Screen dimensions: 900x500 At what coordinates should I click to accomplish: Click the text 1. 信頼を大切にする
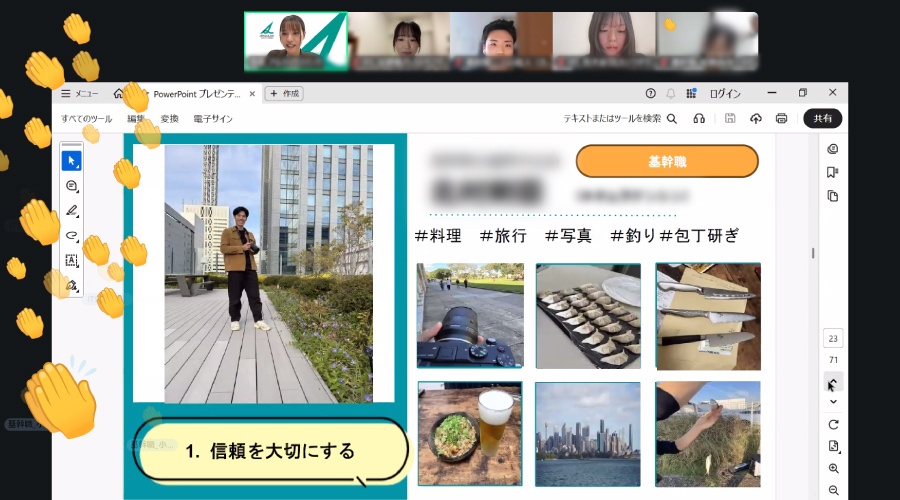point(270,451)
